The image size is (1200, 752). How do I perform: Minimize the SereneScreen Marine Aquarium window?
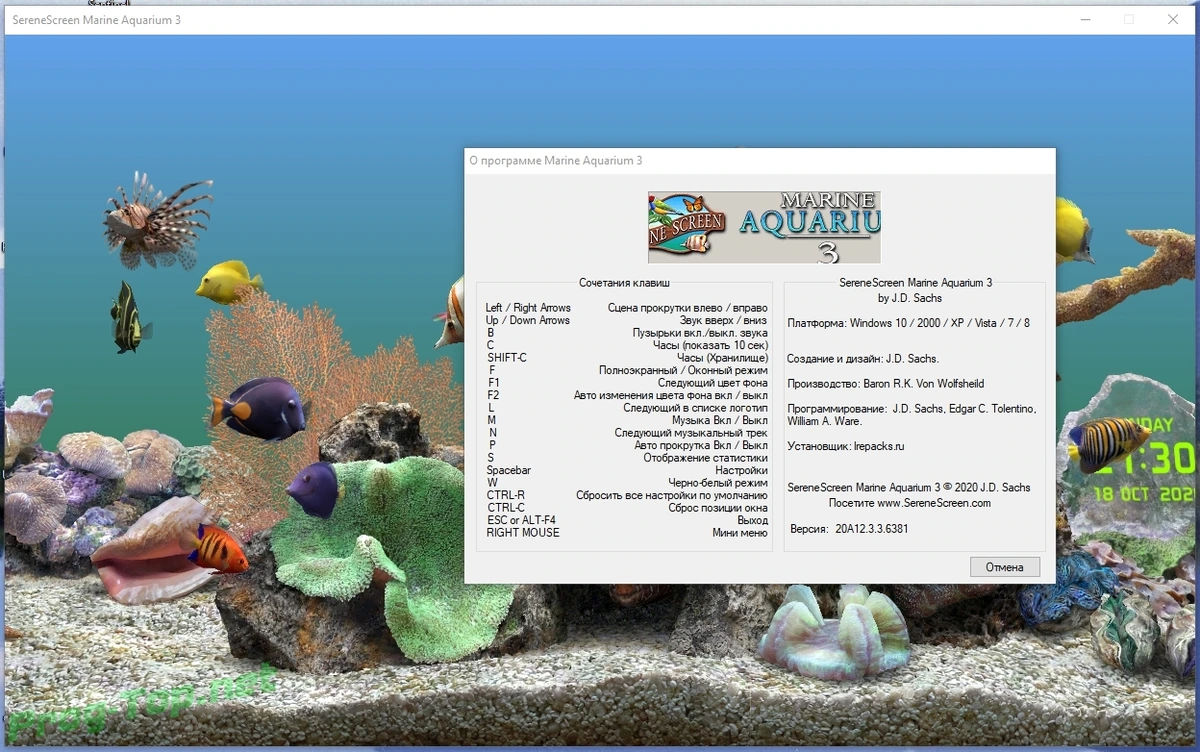(1084, 19)
